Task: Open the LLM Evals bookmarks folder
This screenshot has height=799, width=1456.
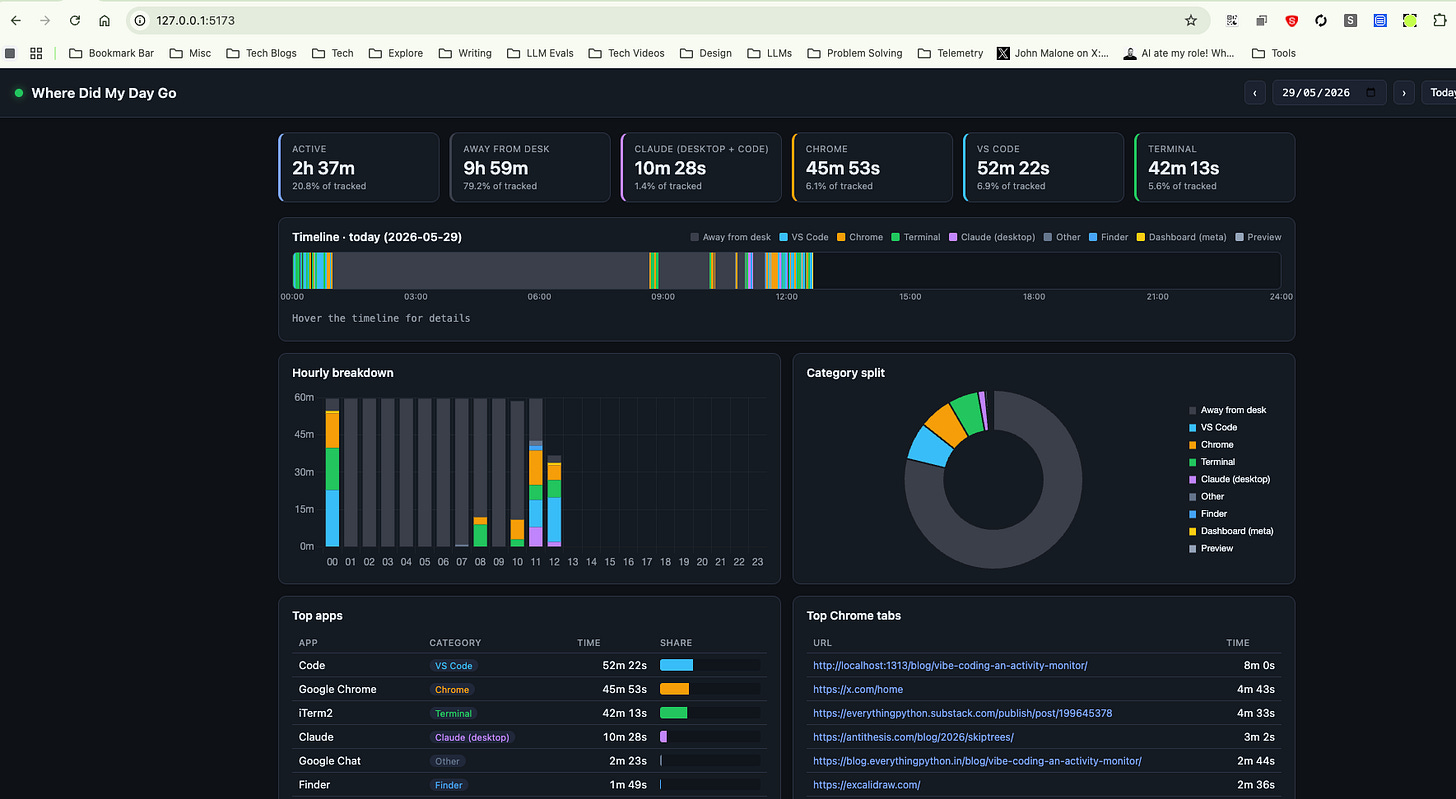Action: click(x=540, y=53)
